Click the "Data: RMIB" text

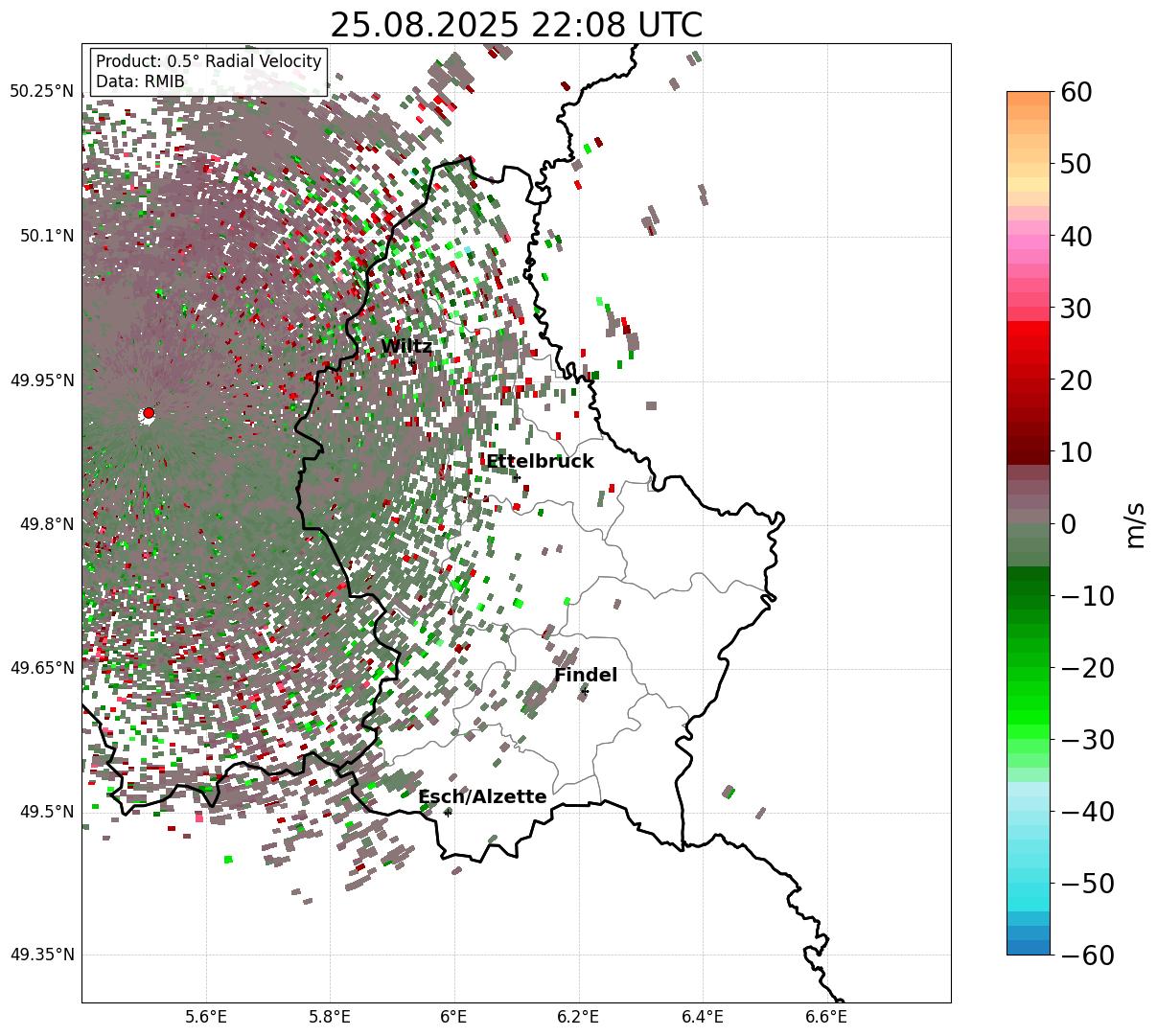click(140, 81)
